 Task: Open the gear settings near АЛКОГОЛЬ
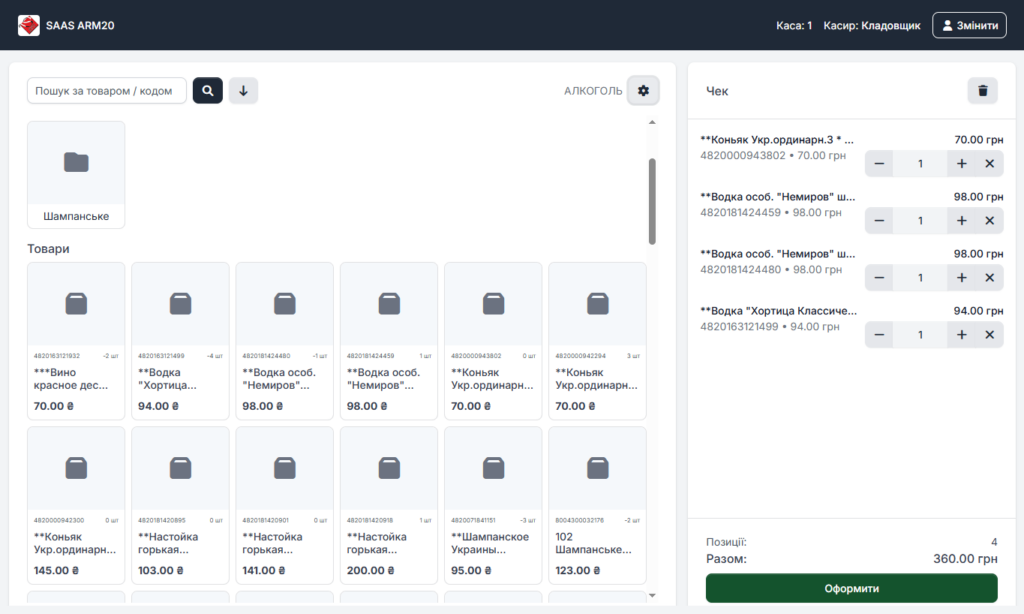[643, 91]
